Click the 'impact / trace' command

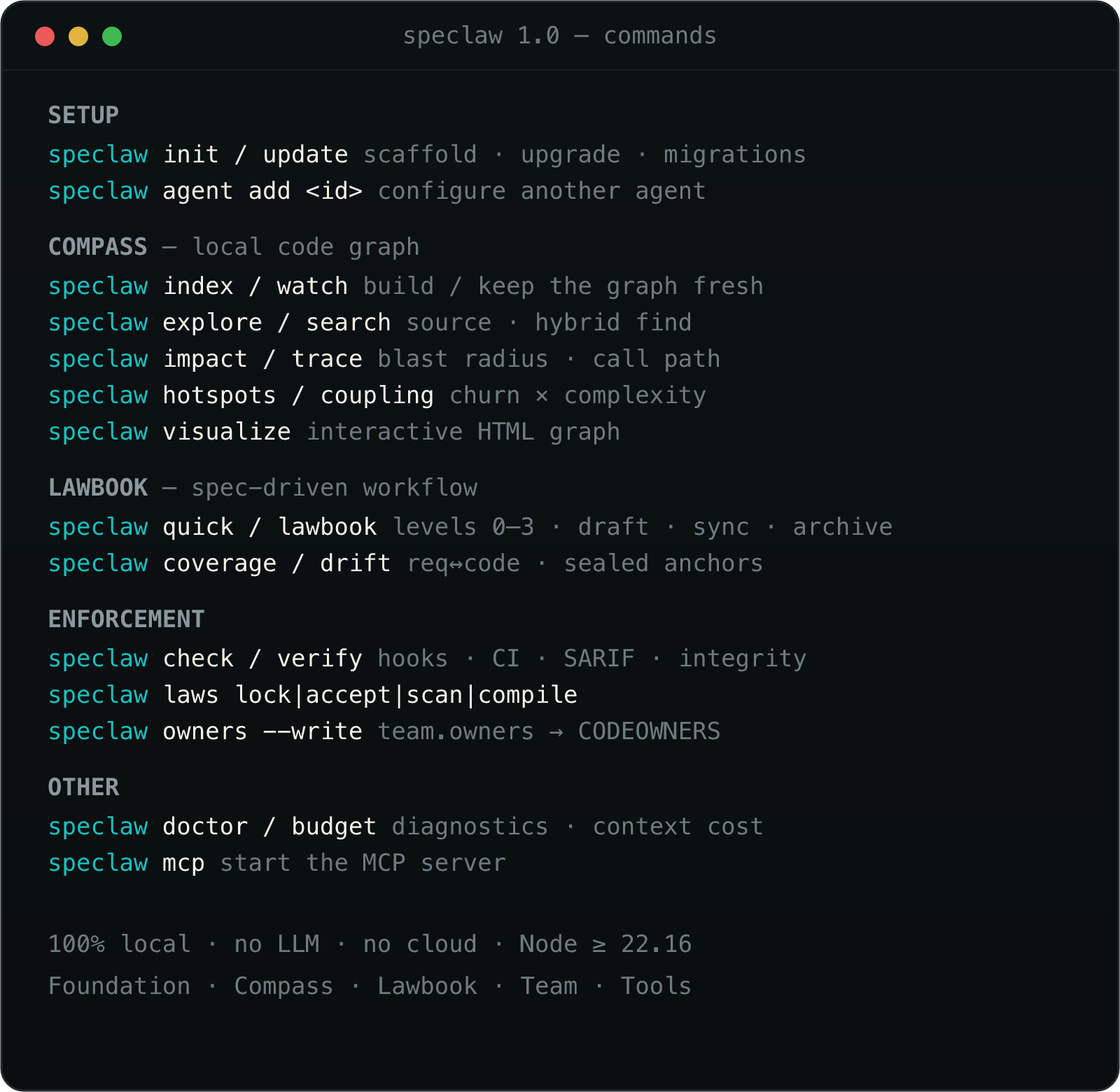[x=262, y=358]
